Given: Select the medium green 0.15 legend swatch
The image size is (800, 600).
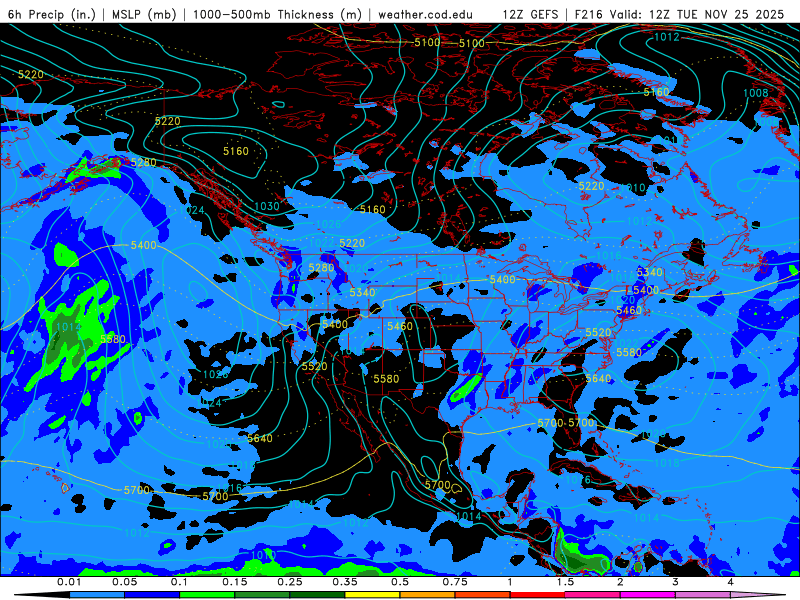Looking at the screenshot, I should 262,595.
